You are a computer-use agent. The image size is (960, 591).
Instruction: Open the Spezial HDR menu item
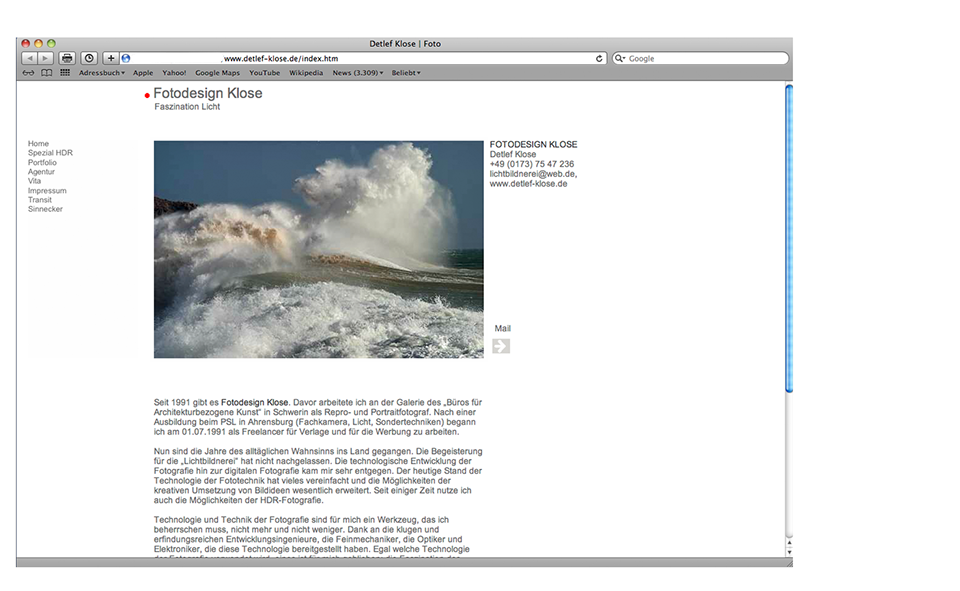pos(50,153)
